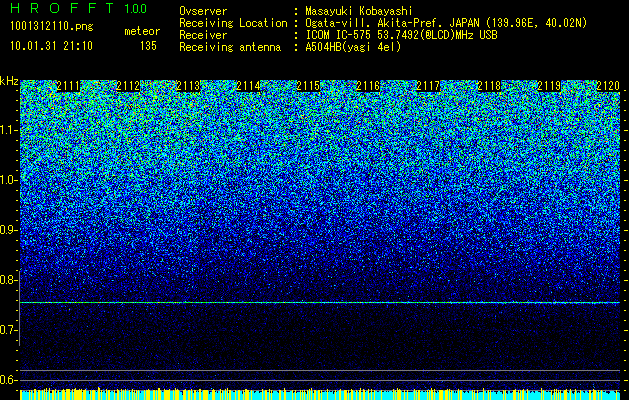
Task: Click the bright green carrier line in the spectrogram
Action: [x=320, y=303]
